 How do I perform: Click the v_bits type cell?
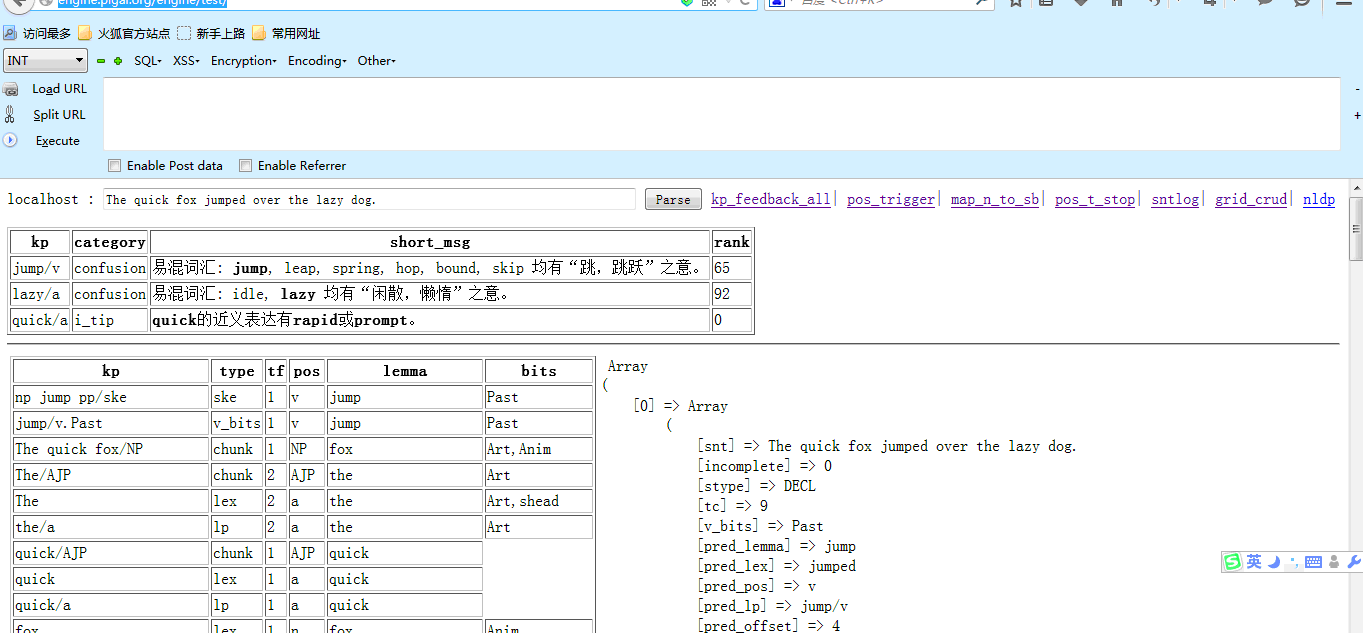coord(238,423)
